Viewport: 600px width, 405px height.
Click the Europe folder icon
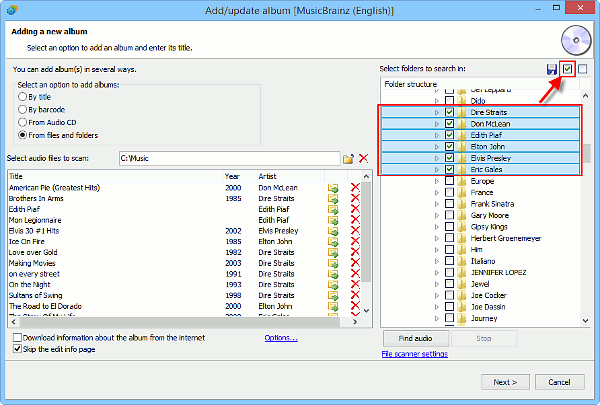coord(461,181)
